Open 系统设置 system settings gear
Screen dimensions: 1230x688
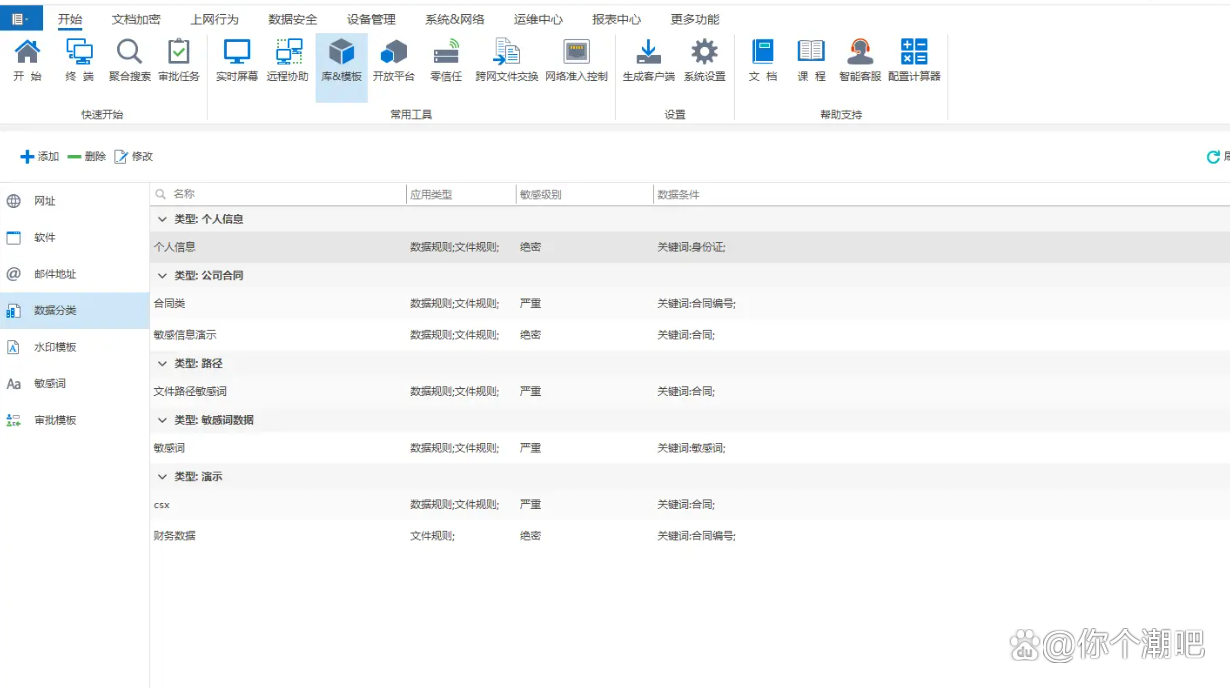tap(704, 60)
